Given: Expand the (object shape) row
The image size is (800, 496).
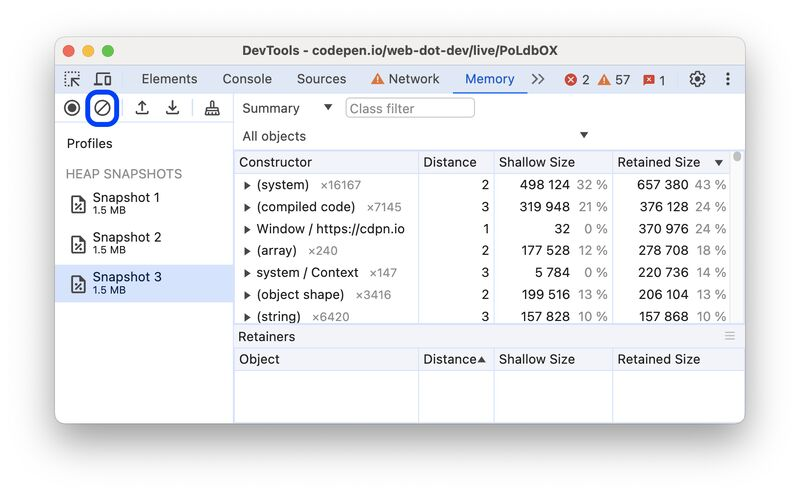Looking at the screenshot, I should 247,295.
